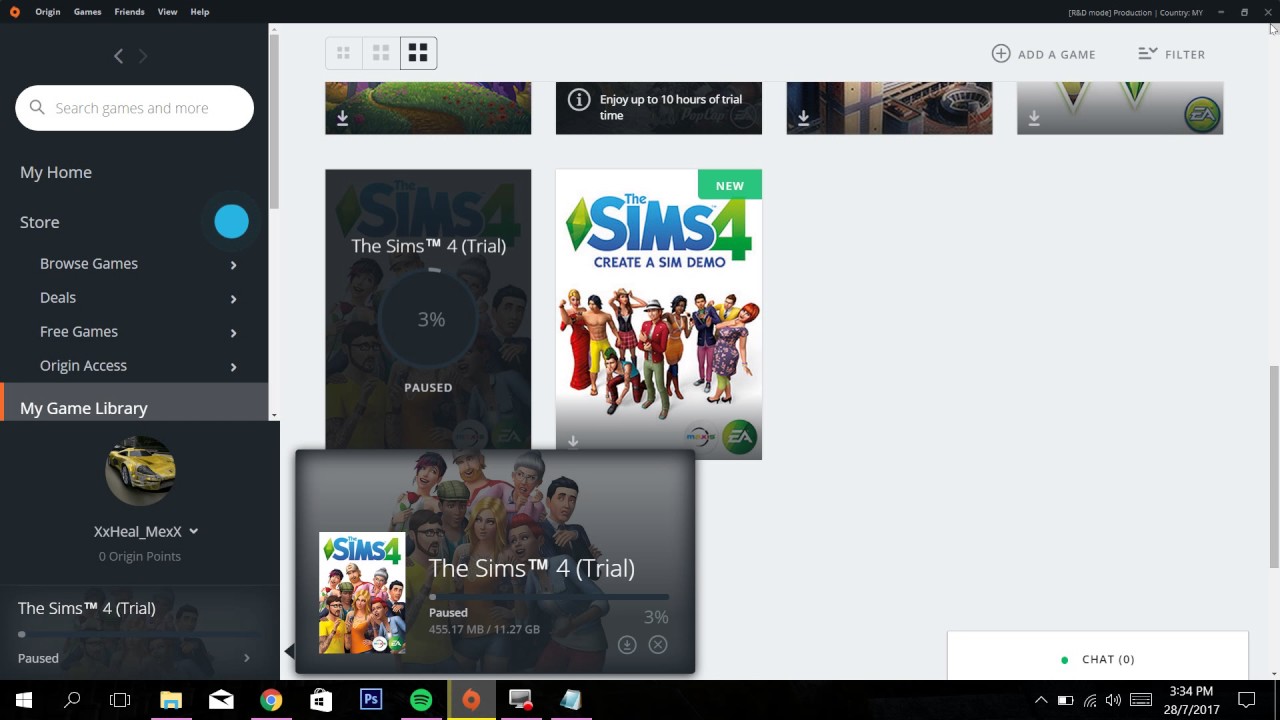Open the FILTER panel

click(1171, 54)
